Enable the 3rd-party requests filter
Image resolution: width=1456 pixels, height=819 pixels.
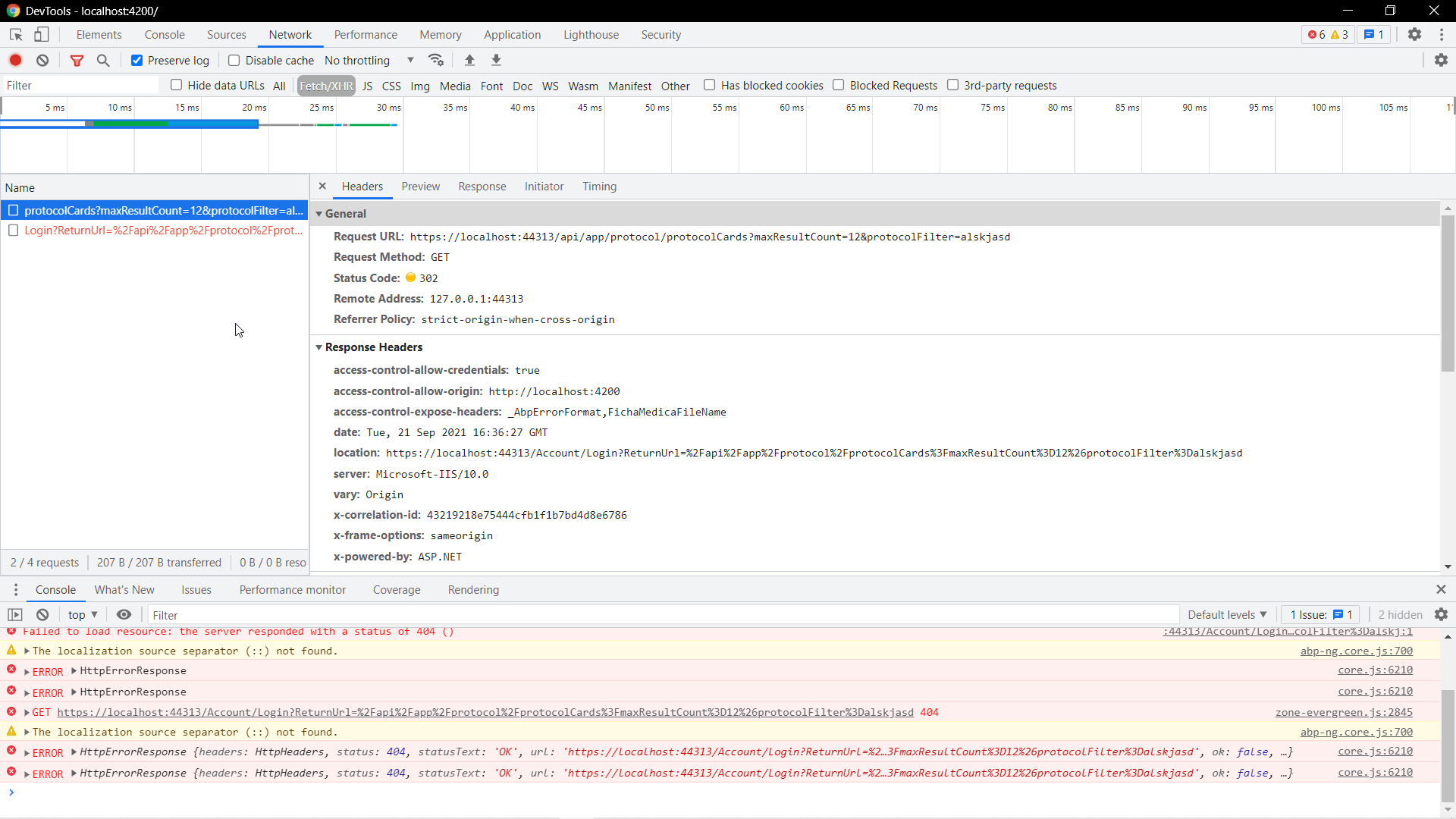[x=954, y=85]
